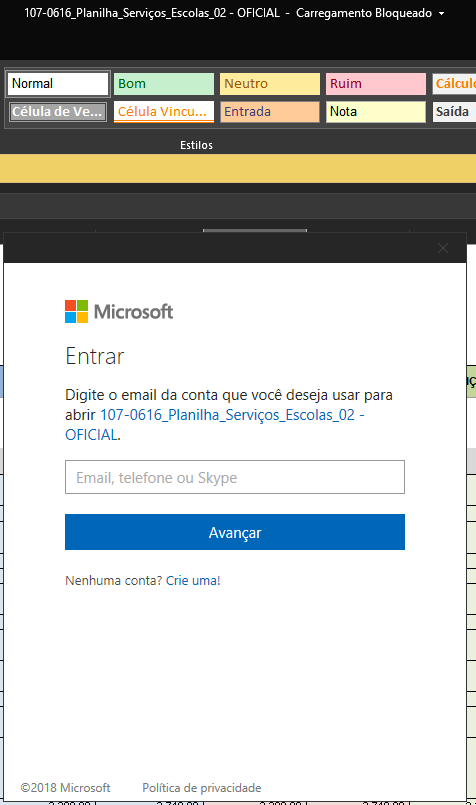Apply the Cálculo cell style
The height and width of the screenshot is (805, 476).
pyautogui.click(x=454, y=84)
